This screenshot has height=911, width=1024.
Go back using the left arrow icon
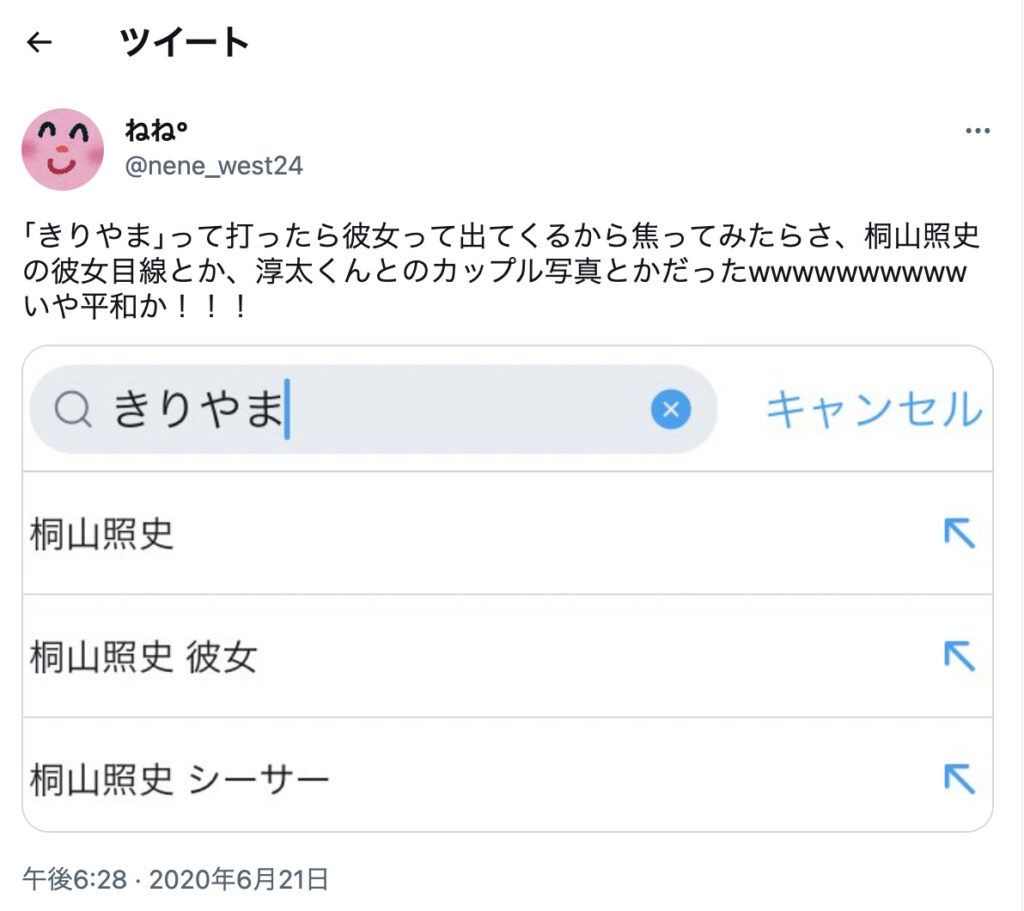pyautogui.click(x=39, y=43)
